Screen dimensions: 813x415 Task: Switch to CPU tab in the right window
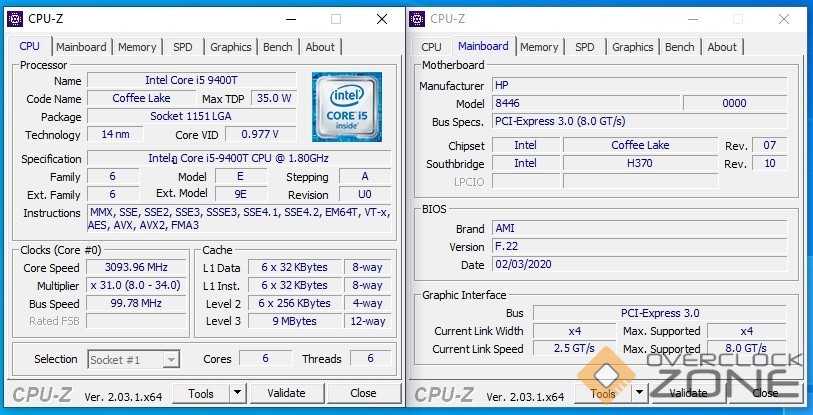click(x=431, y=47)
